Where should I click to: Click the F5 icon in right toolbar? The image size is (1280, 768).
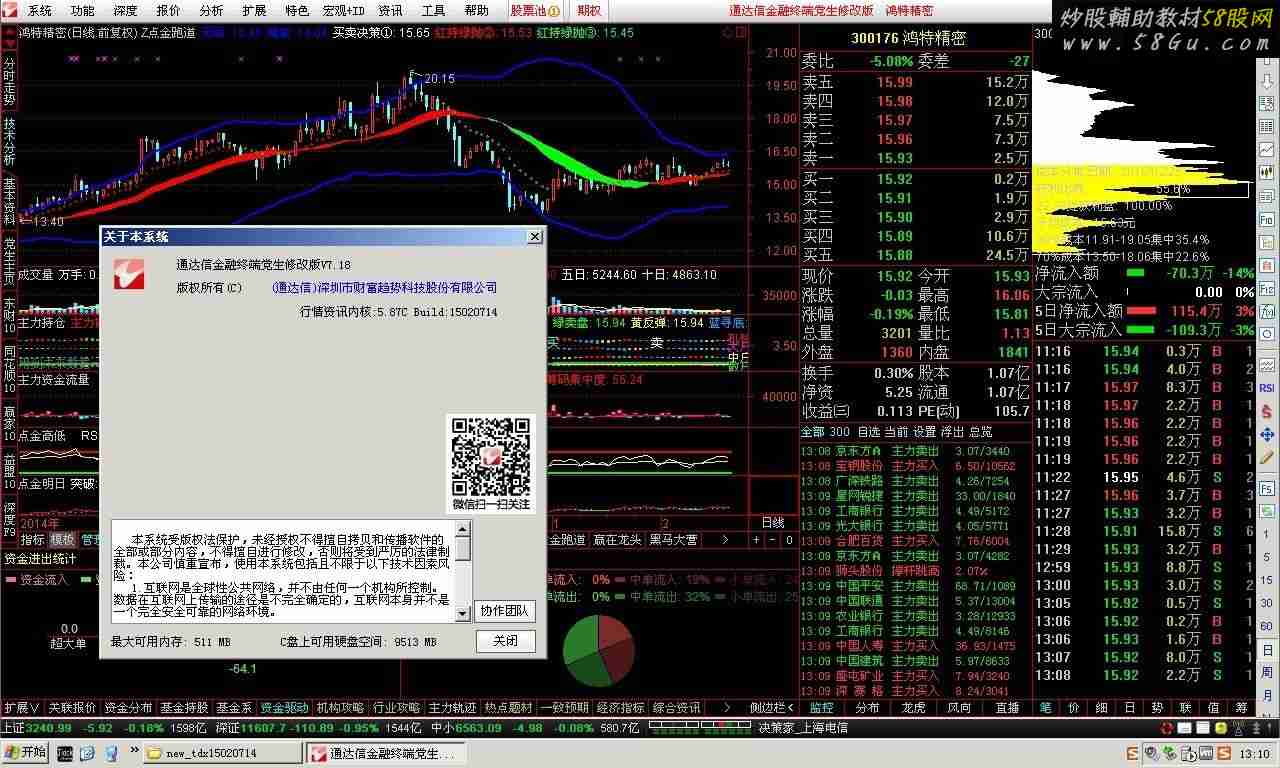coord(1266,488)
